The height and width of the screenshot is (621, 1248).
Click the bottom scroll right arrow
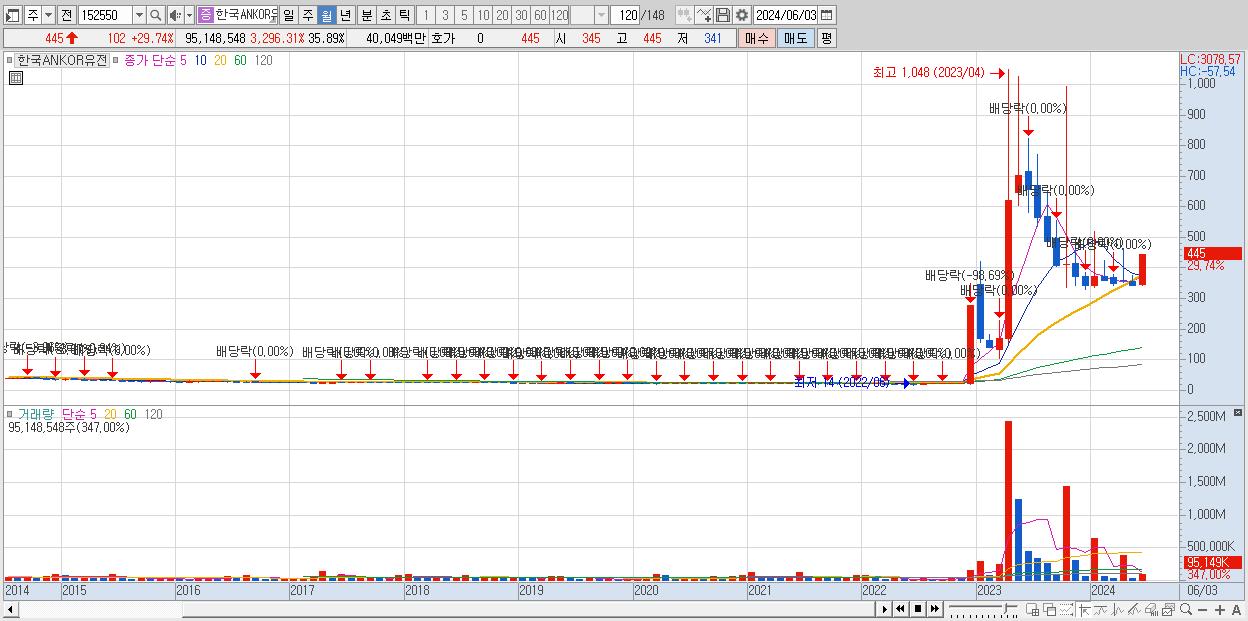tap(885, 609)
